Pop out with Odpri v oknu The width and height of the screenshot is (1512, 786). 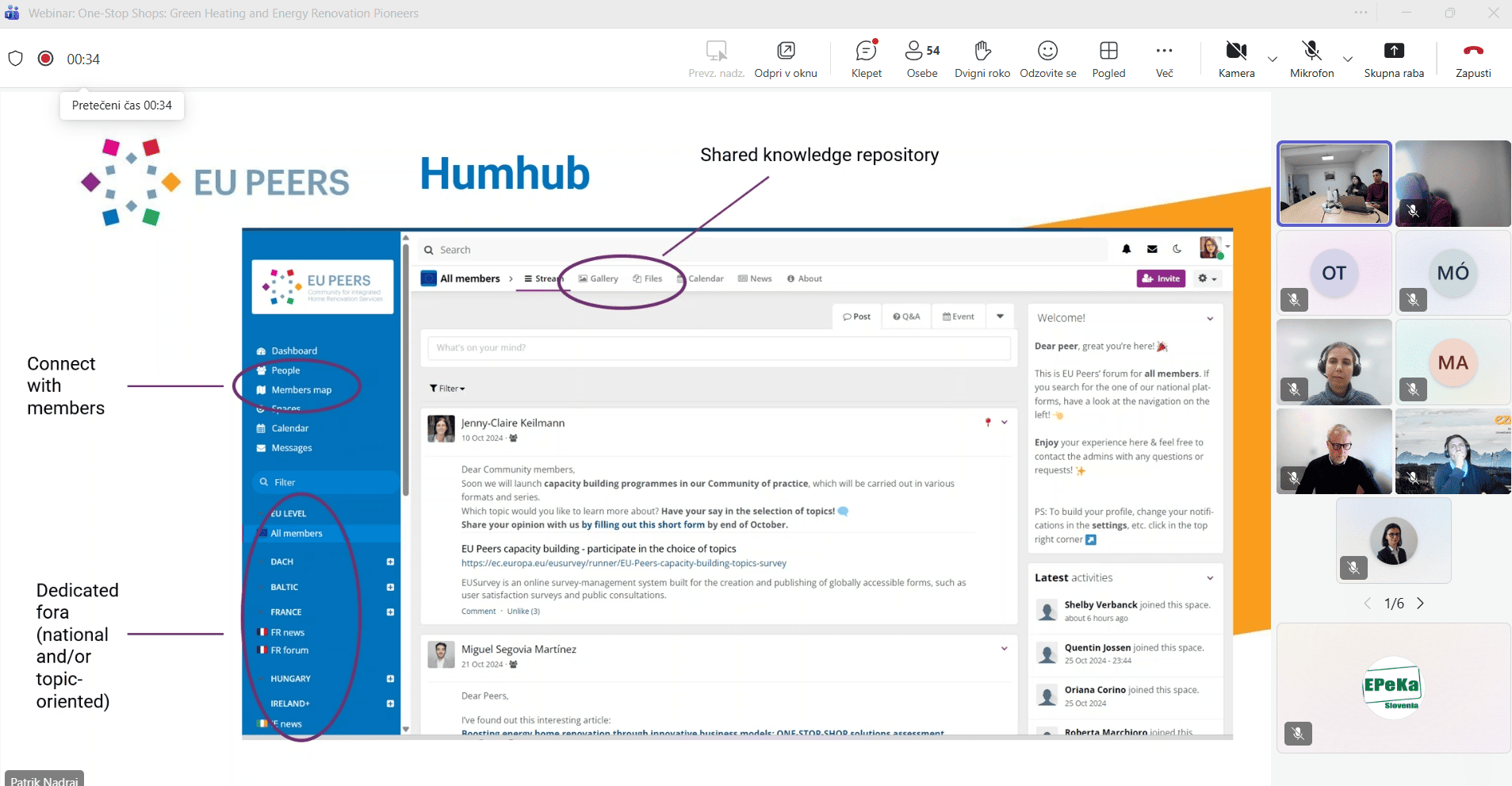(785, 59)
